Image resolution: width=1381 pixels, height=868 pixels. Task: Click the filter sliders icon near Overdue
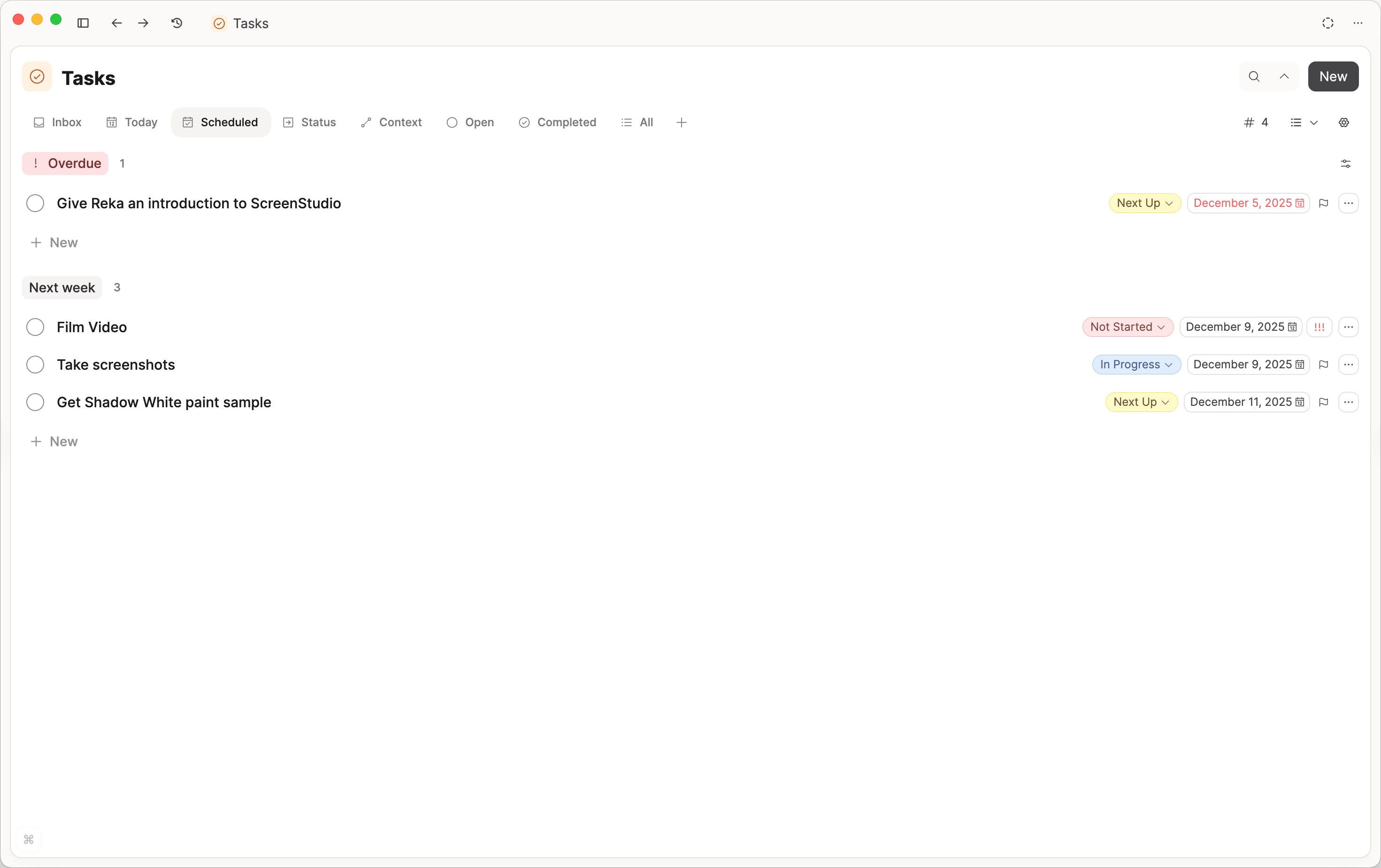click(x=1345, y=163)
